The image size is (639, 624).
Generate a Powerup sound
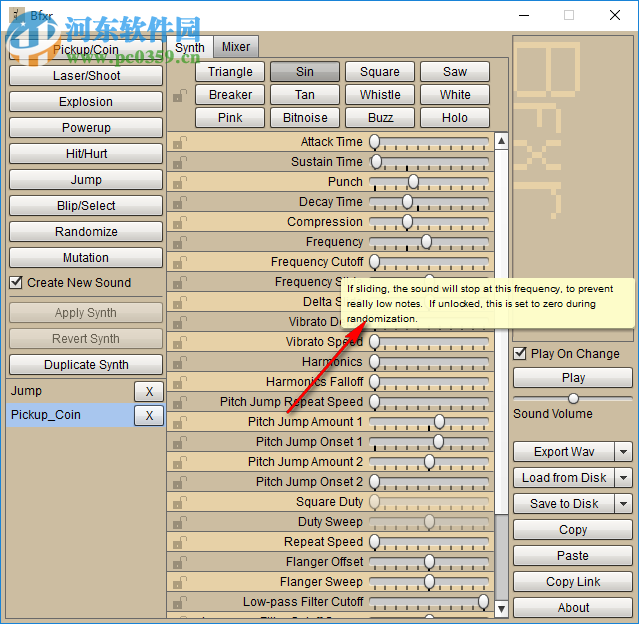(86, 128)
